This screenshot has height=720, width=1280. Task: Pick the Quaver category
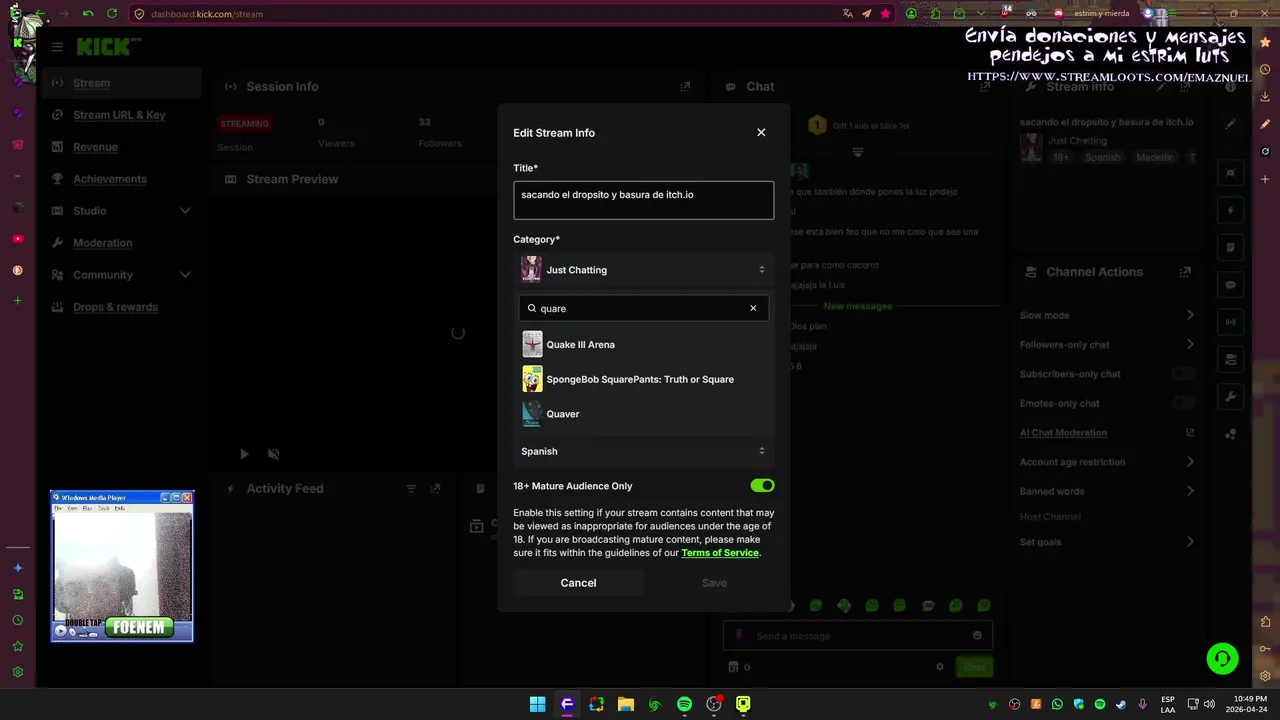pyautogui.click(x=643, y=414)
